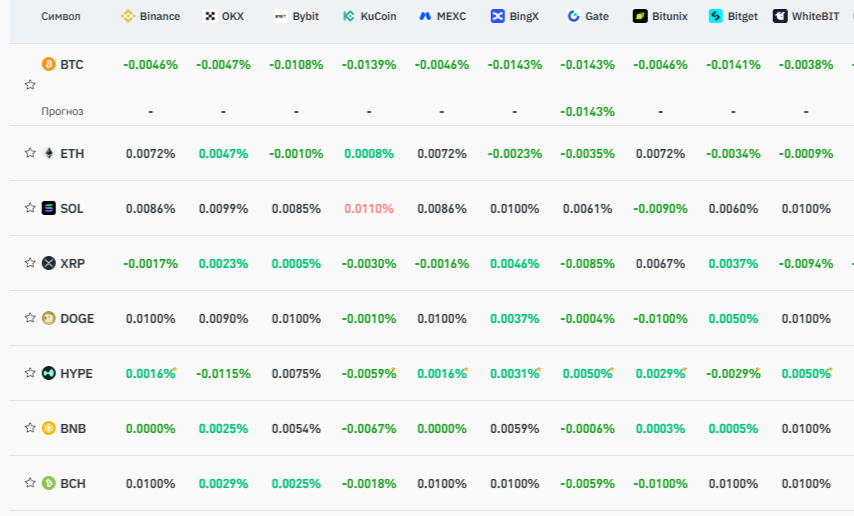854x516 pixels.
Task: Click the KuCoin exchange logo icon
Action: tap(349, 16)
